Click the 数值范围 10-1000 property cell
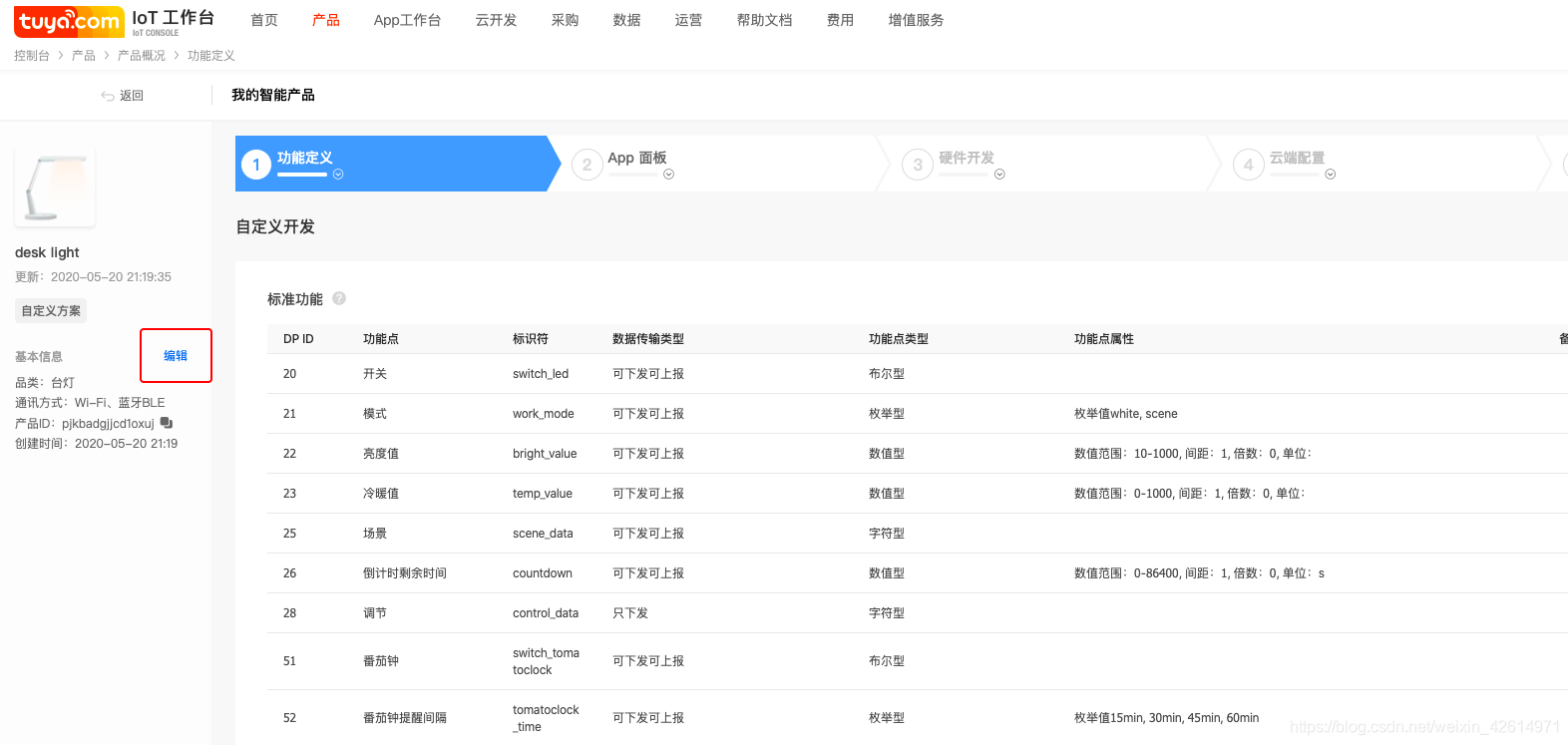This screenshot has height=745, width=1568. point(1193,454)
